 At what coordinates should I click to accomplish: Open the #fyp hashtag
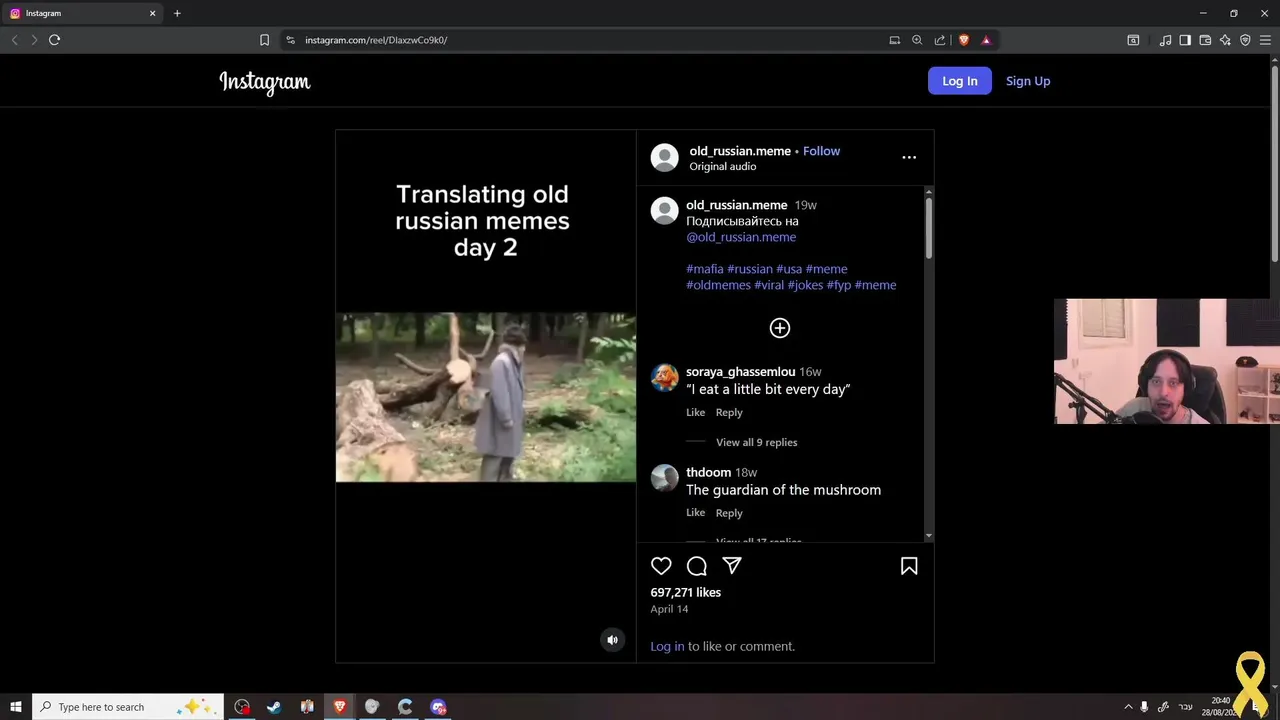pyautogui.click(x=839, y=285)
